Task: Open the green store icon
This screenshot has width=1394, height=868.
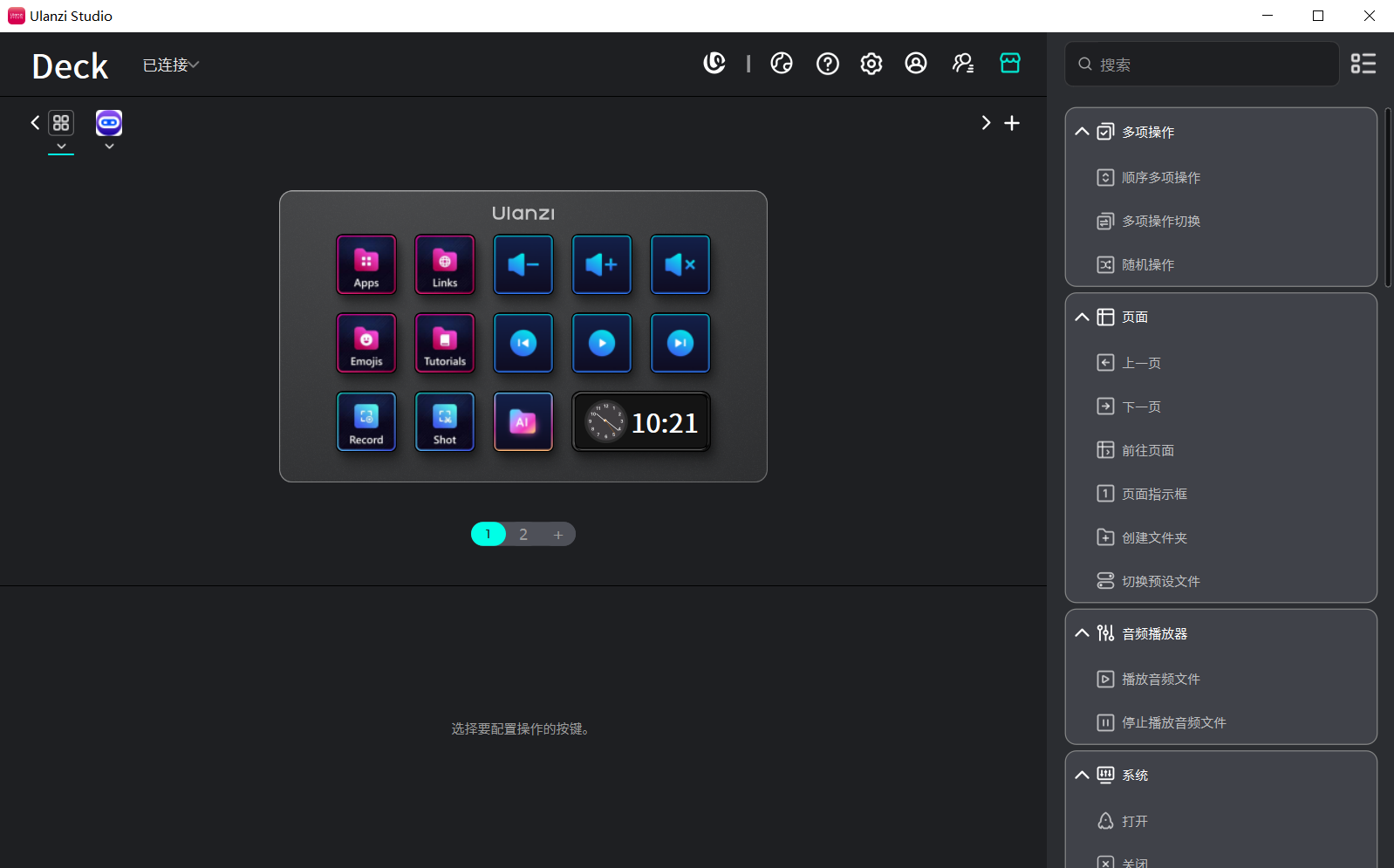Action: coord(1010,63)
